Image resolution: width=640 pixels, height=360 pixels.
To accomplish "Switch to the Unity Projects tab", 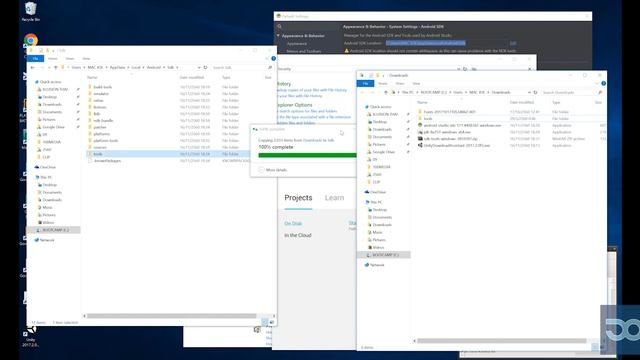I will [298, 198].
